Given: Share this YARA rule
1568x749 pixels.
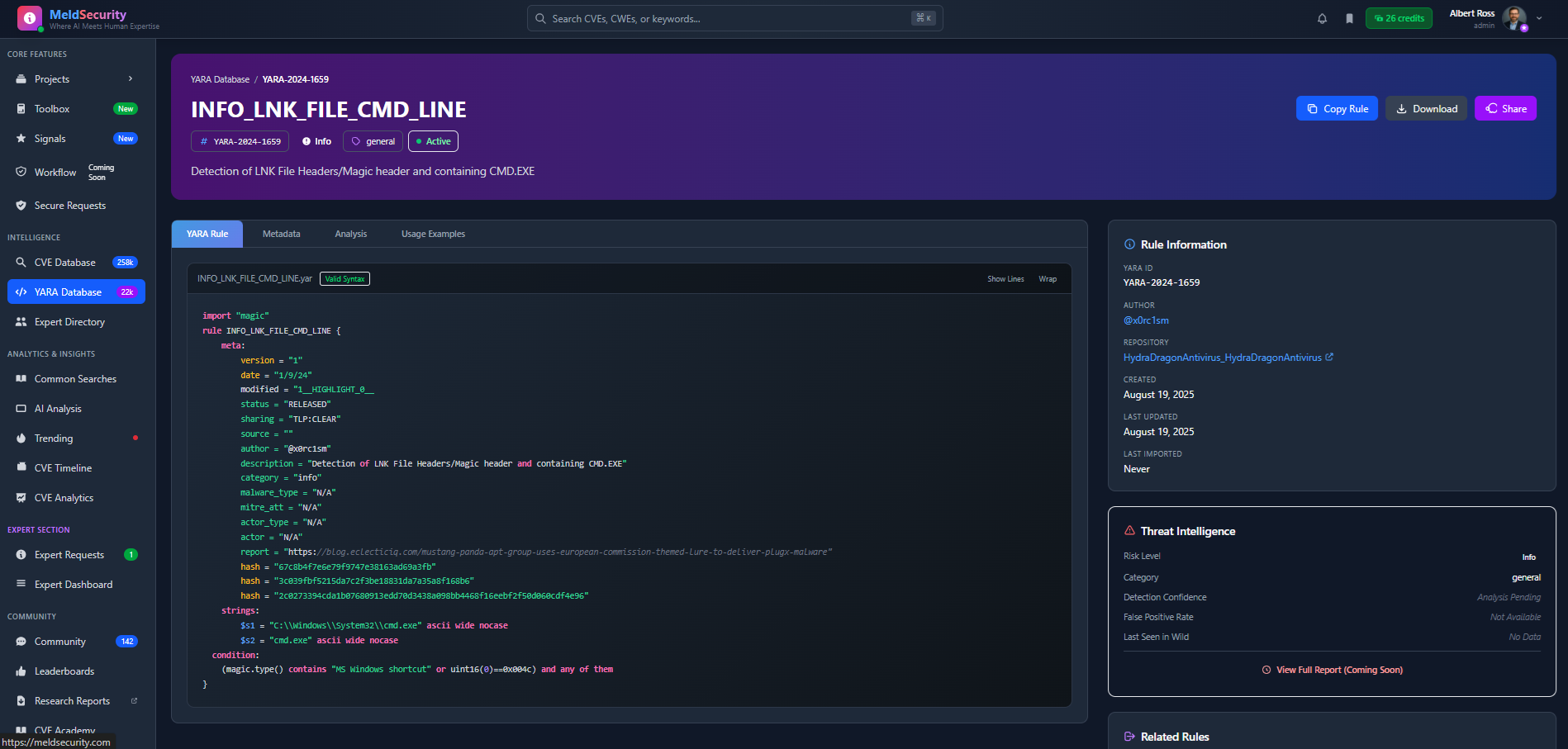Looking at the screenshot, I should [x=1505, y=108].
